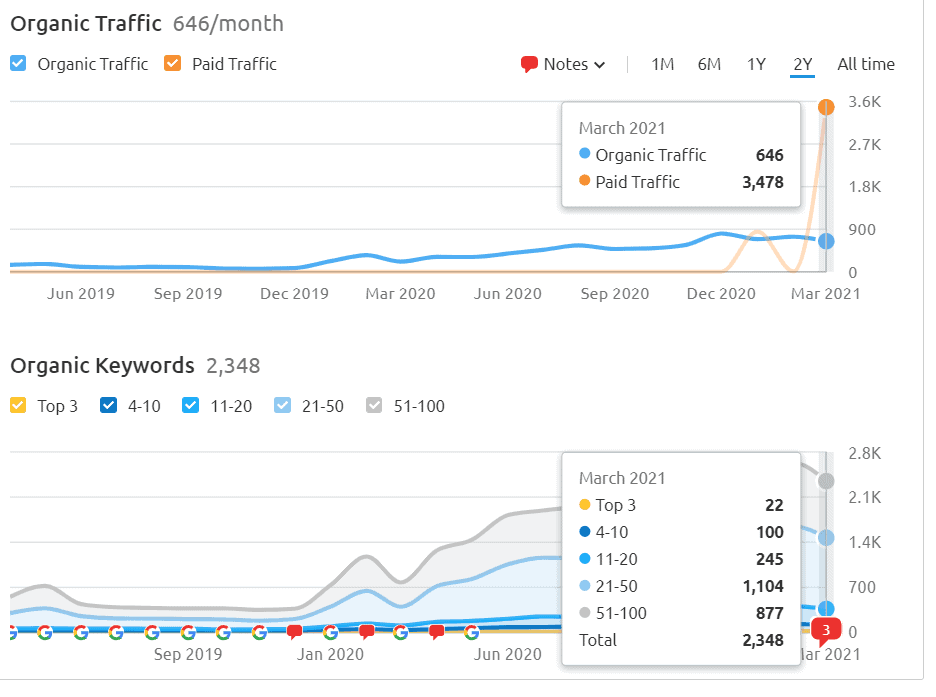
Task: Click light blue 21-50 data point on keywords chart
Action: pyautogui.click(x=826, y=538)
